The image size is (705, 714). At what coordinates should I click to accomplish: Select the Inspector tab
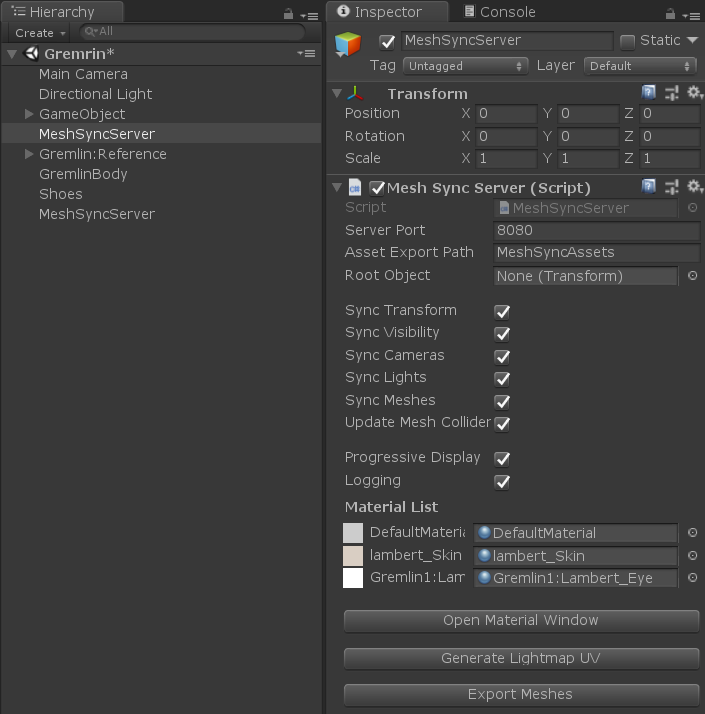coord(387,12)
